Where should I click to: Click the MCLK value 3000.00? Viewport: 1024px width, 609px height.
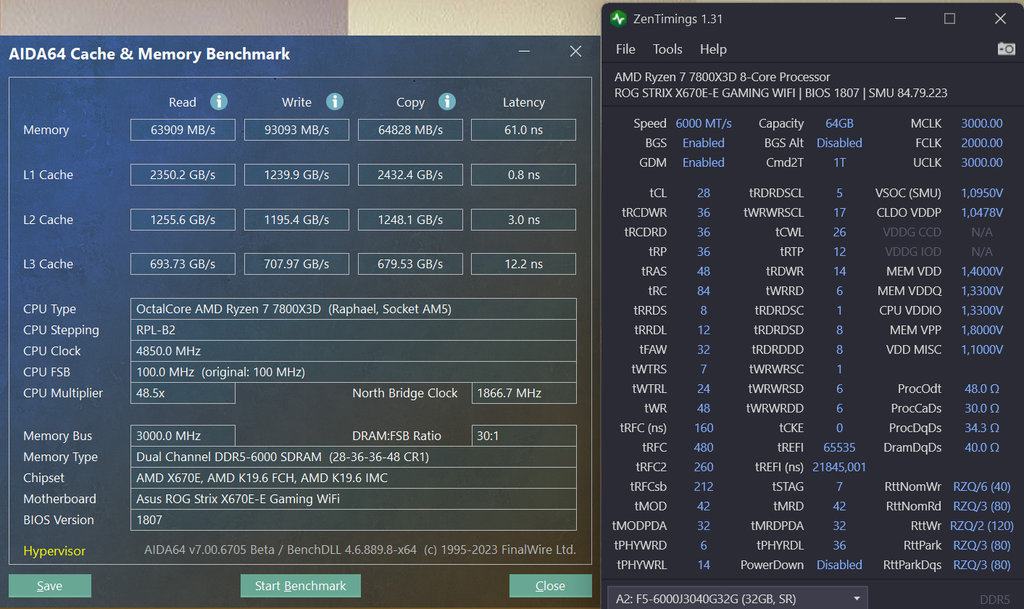[982, 123]
